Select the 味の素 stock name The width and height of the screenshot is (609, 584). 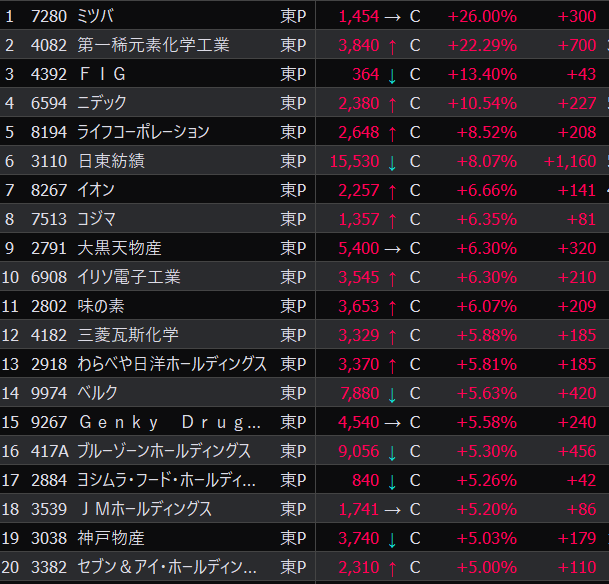point(101,306)
